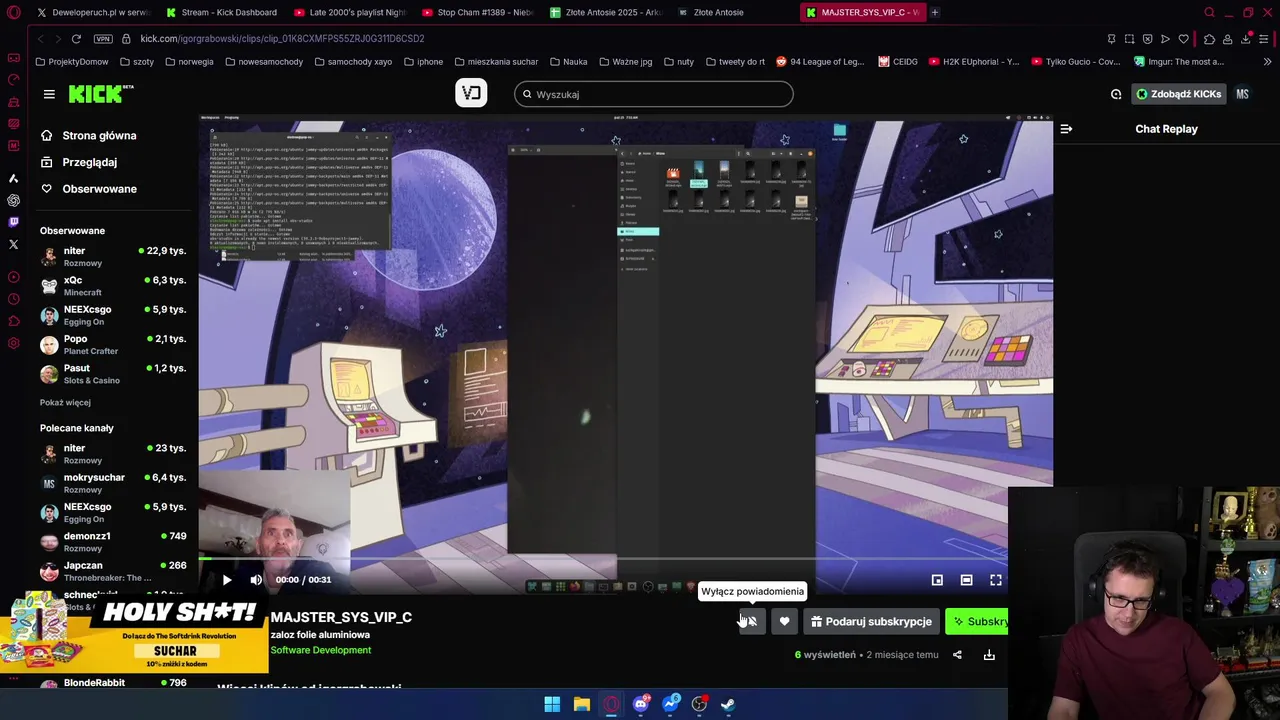Open the MS profile avatar menu

click(x=1242, y=94)
